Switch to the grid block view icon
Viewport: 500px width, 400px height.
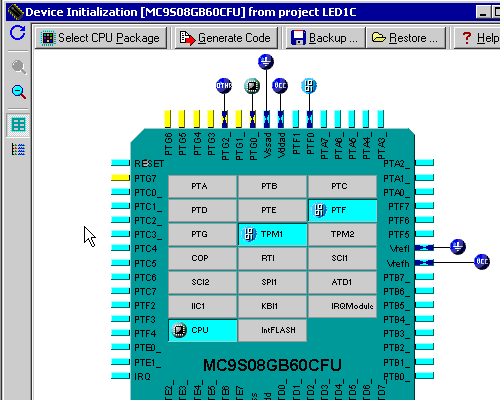(x=18, y=125)
